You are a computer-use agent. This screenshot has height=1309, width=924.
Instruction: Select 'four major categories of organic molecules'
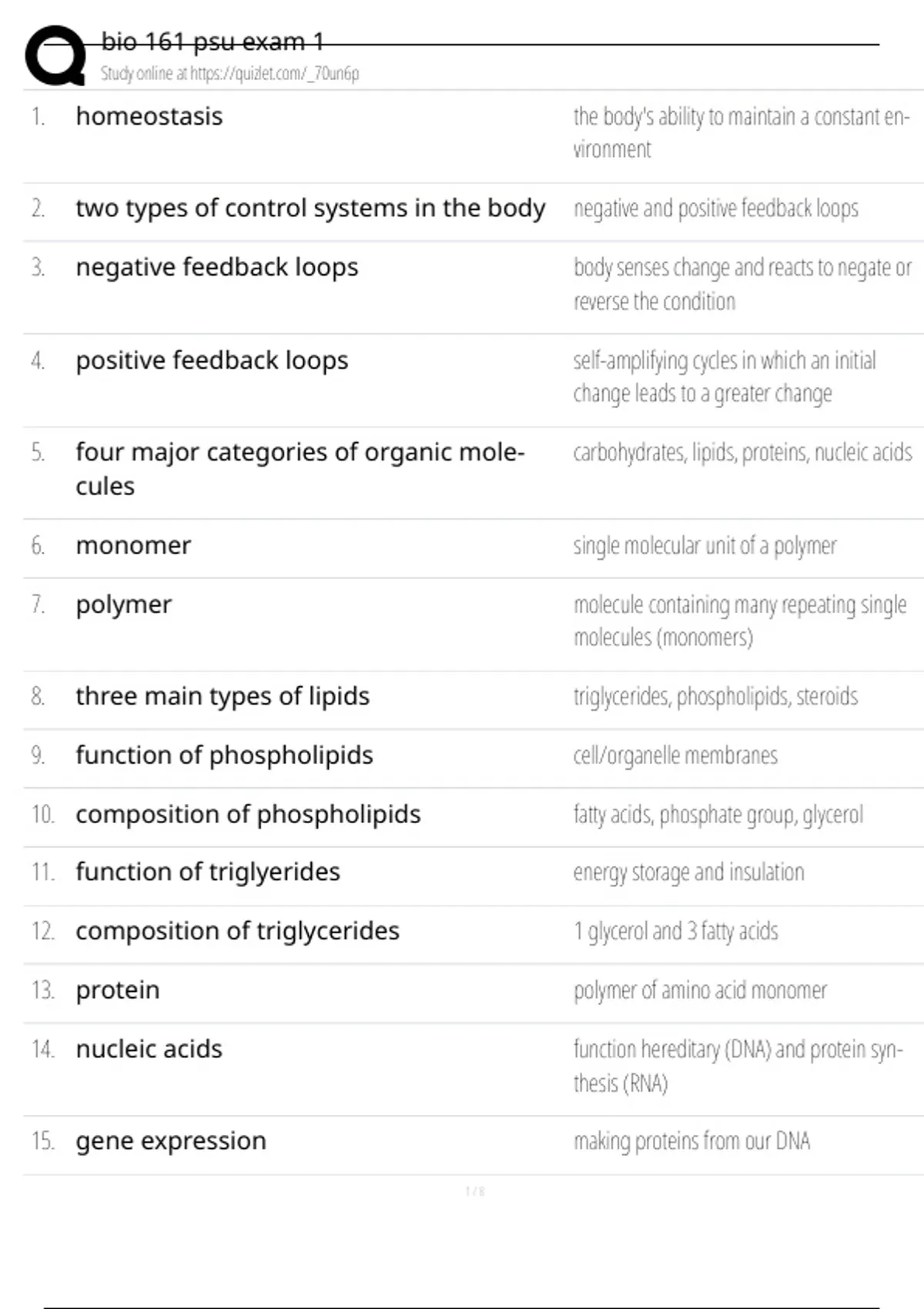pyautogui.click(x=300, y=468)
